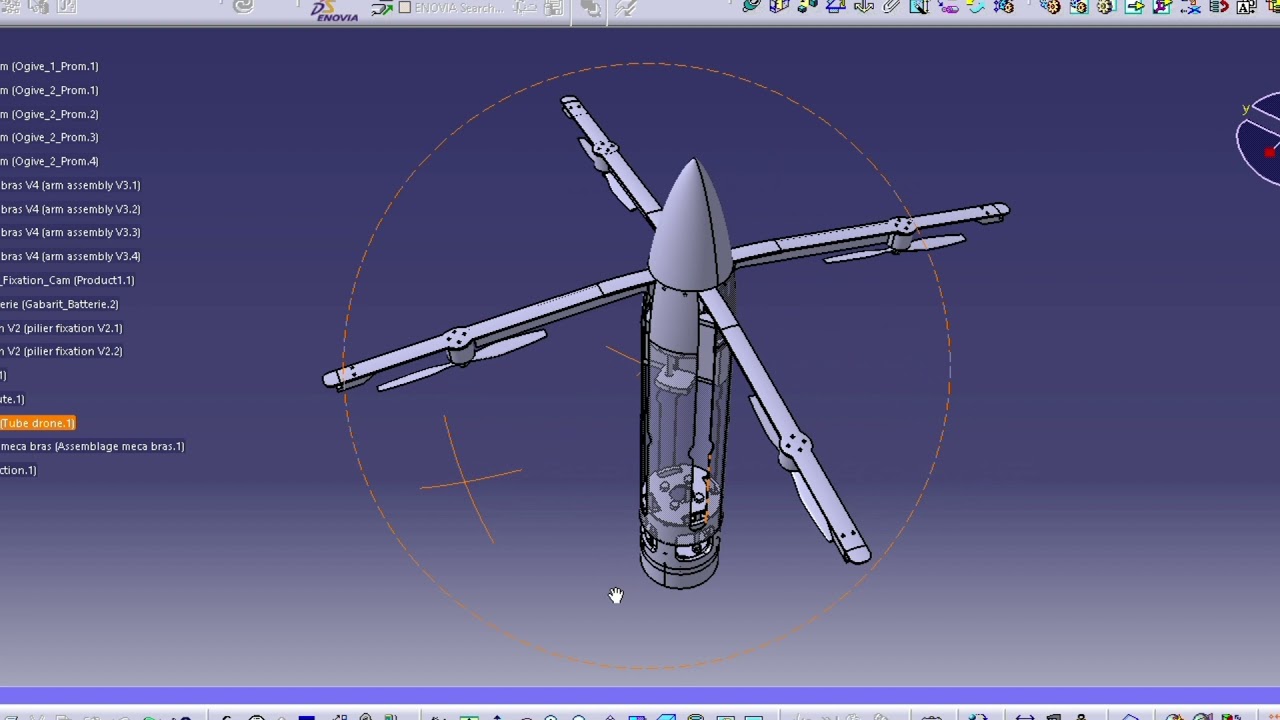Click the ENOVIA connect green-arrow icon
The width and height of the screenshot is (1280, 720).
(382, 8)
